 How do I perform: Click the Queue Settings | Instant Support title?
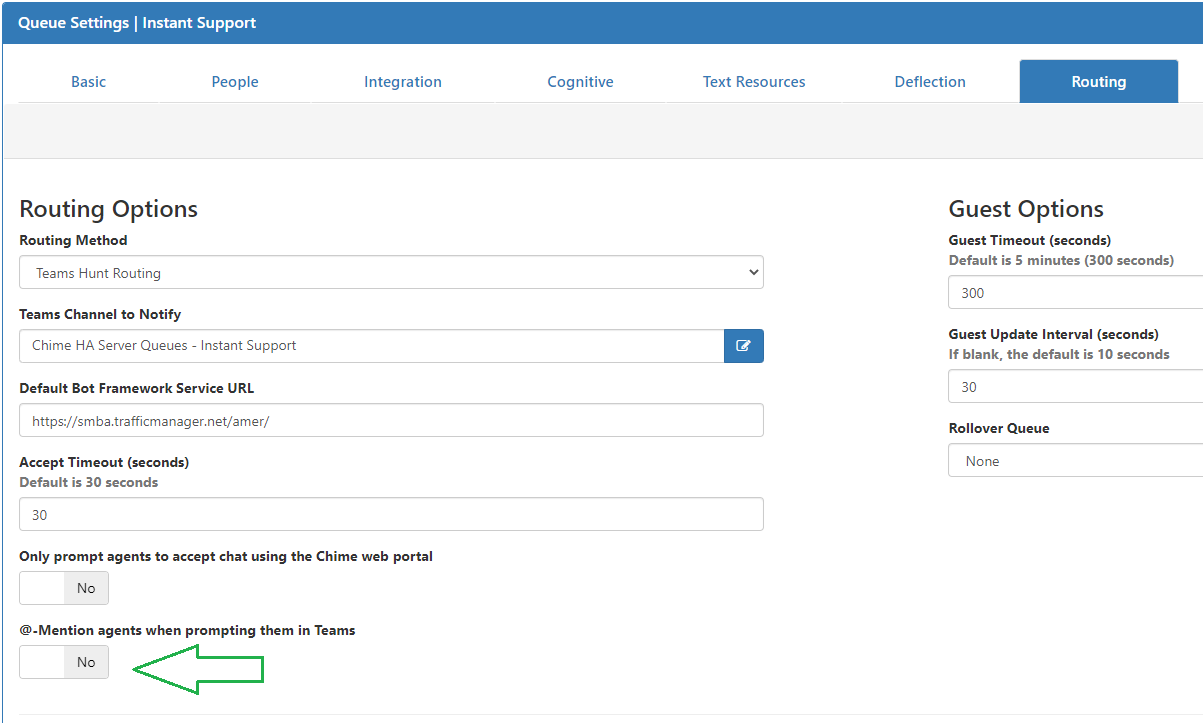pos(137,22)
